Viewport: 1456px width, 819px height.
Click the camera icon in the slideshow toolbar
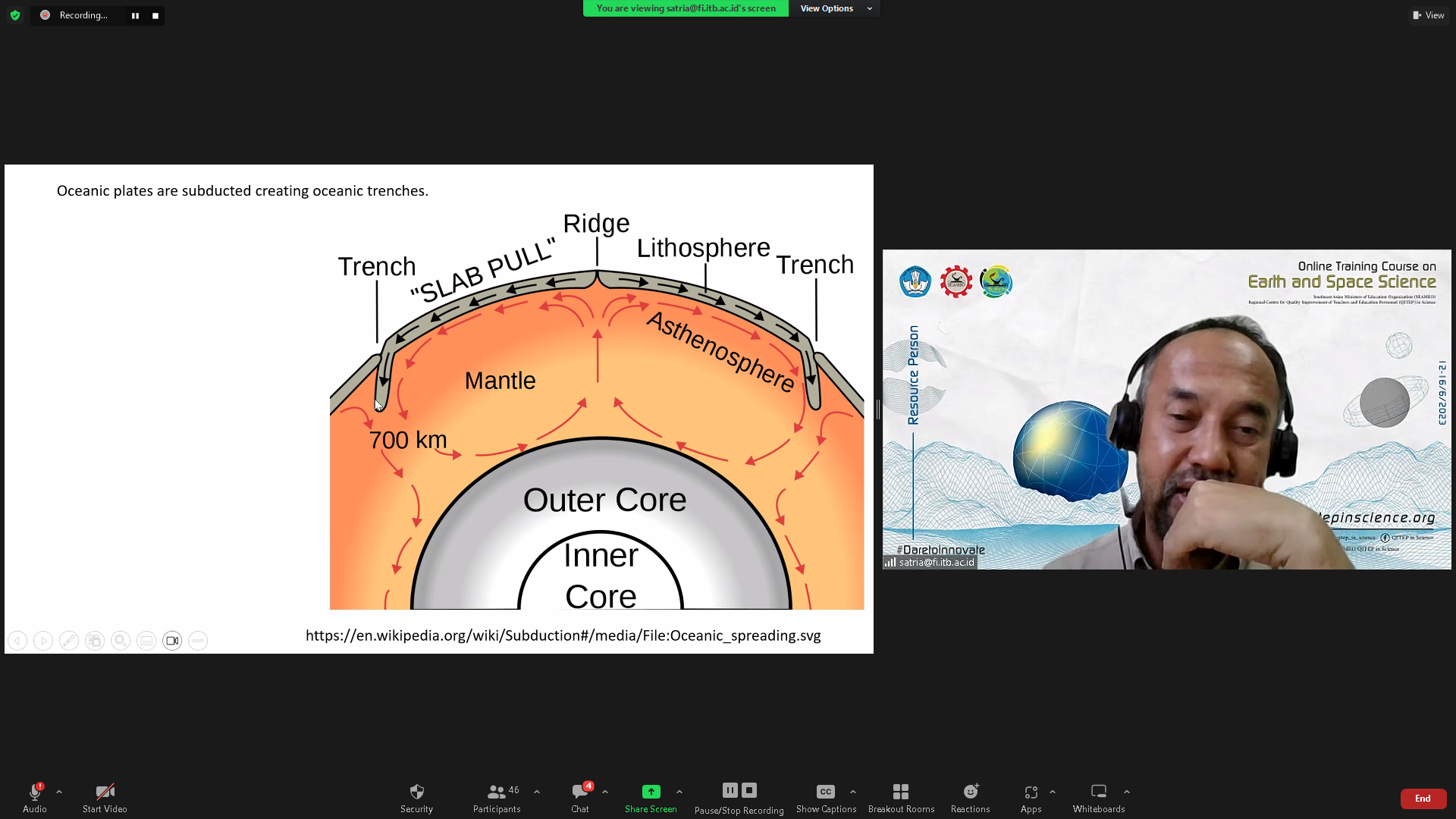172,641
